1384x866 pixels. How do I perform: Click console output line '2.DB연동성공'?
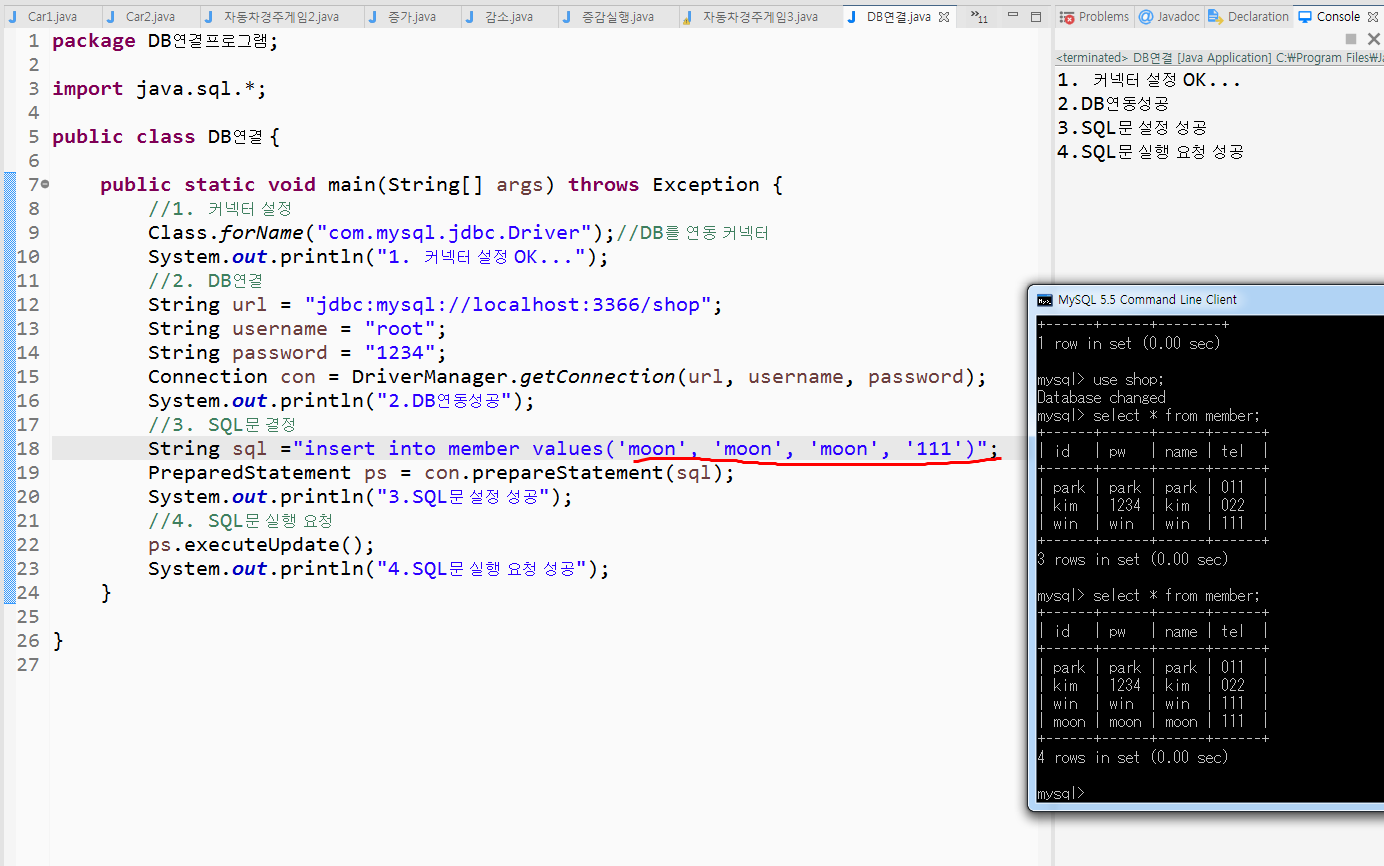pos(1113,104)
